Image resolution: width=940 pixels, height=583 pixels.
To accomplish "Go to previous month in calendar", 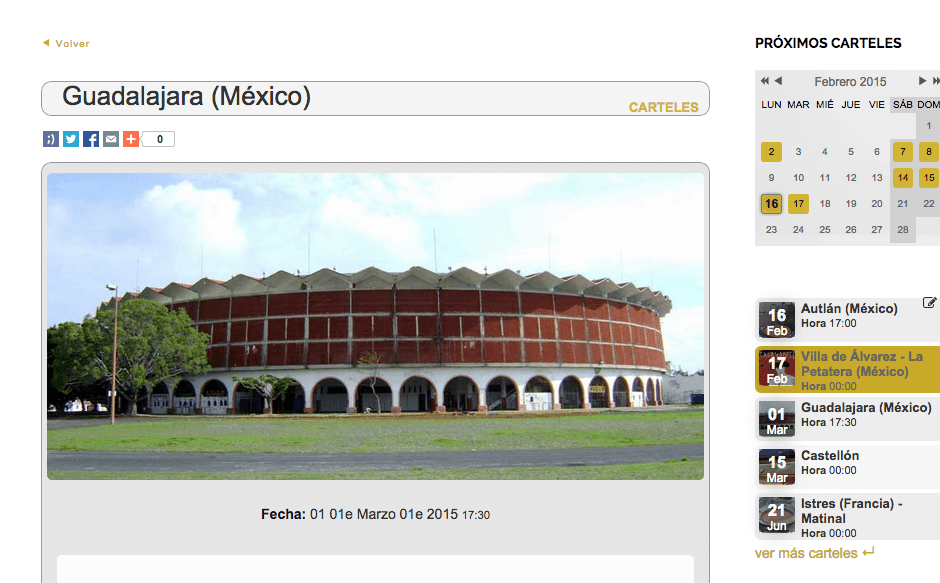I will click(x=779, y=80).
